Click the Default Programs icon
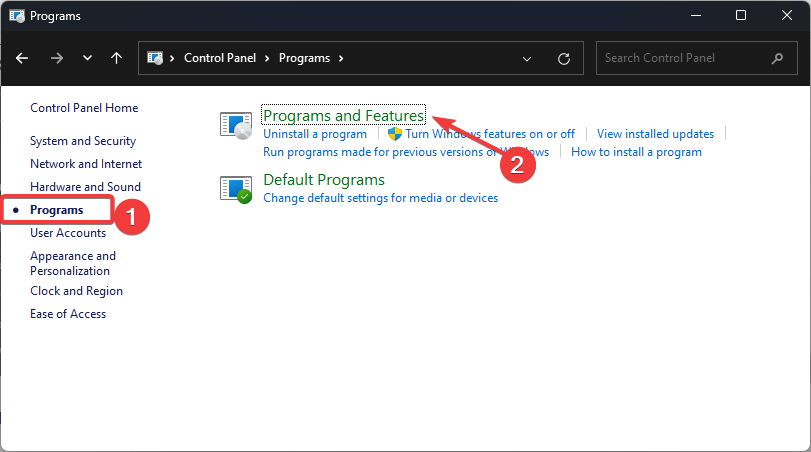Screen dimensions: 811x452 coord(237,188)
